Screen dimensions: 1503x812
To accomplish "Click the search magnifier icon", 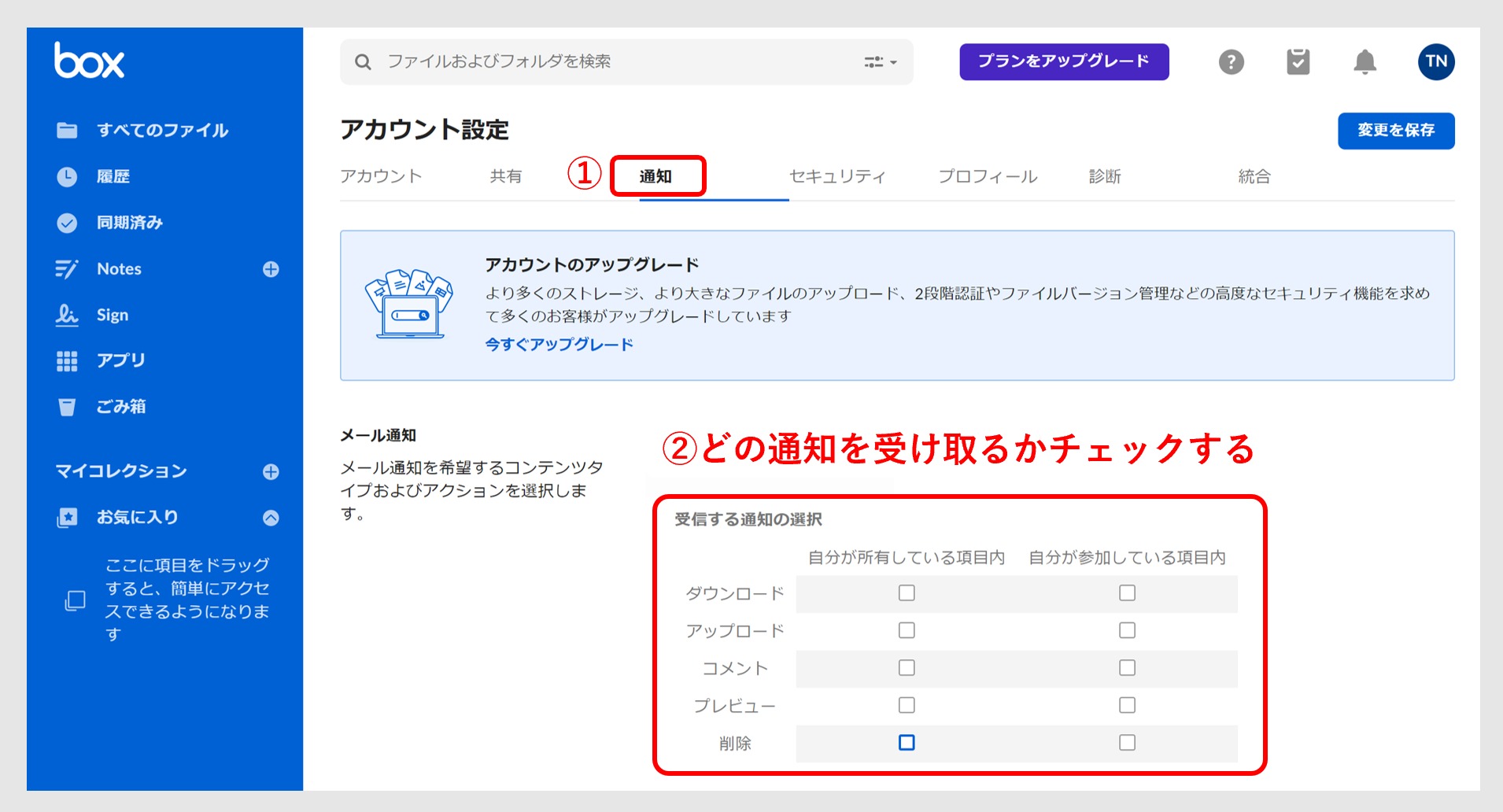I will [363, 62].
